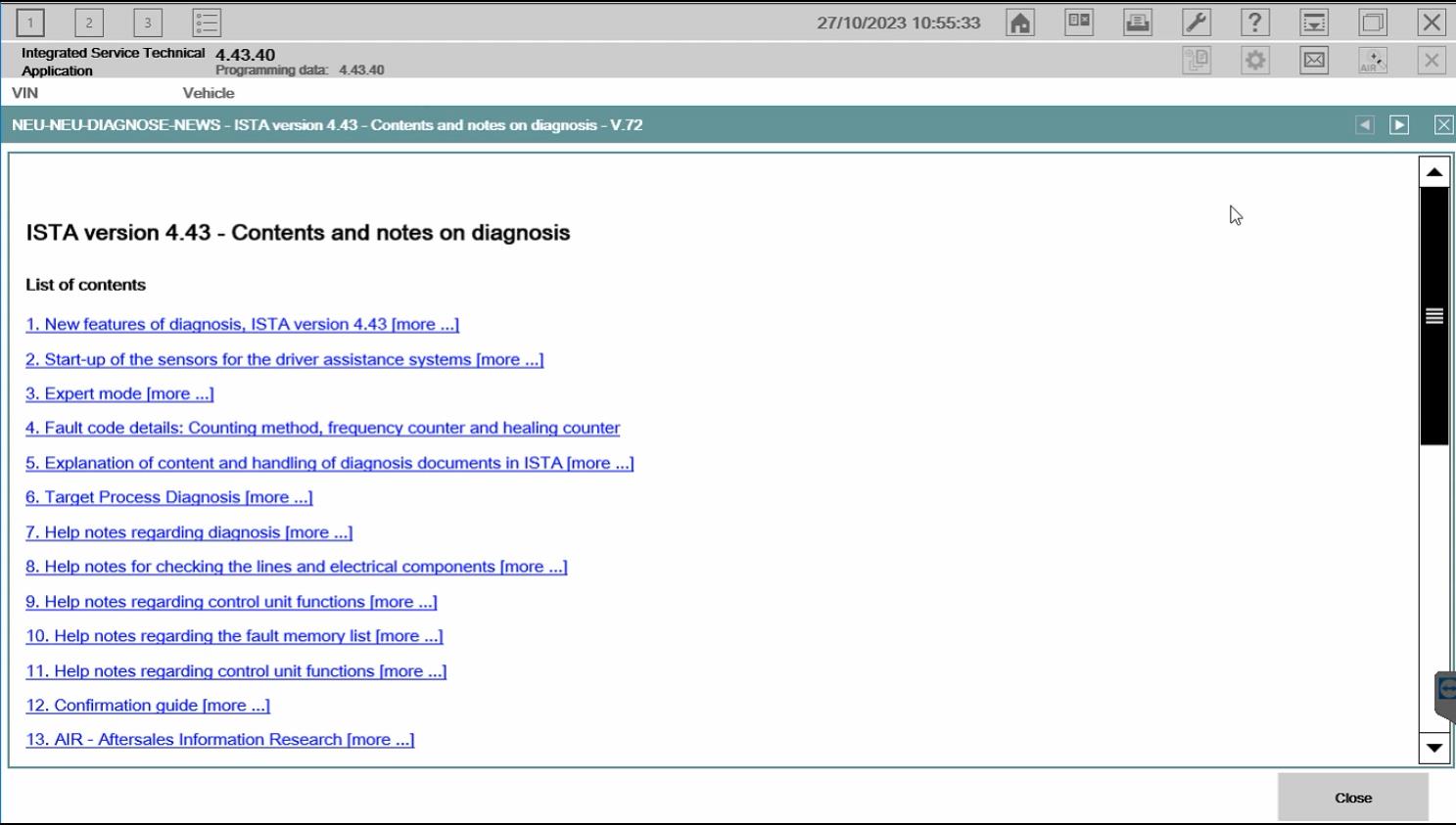Screen dimensions: 1456x825
Task: Click the scrollbar down arrow
Action: [x=1434, y=748]
